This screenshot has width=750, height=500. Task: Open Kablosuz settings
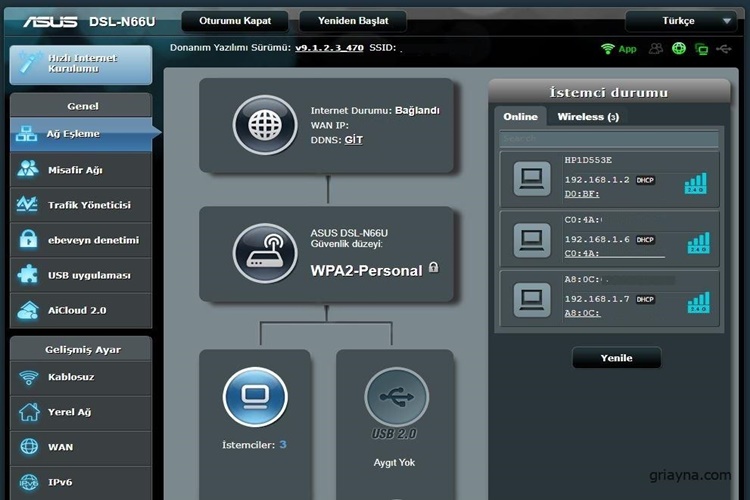point(81,377)
